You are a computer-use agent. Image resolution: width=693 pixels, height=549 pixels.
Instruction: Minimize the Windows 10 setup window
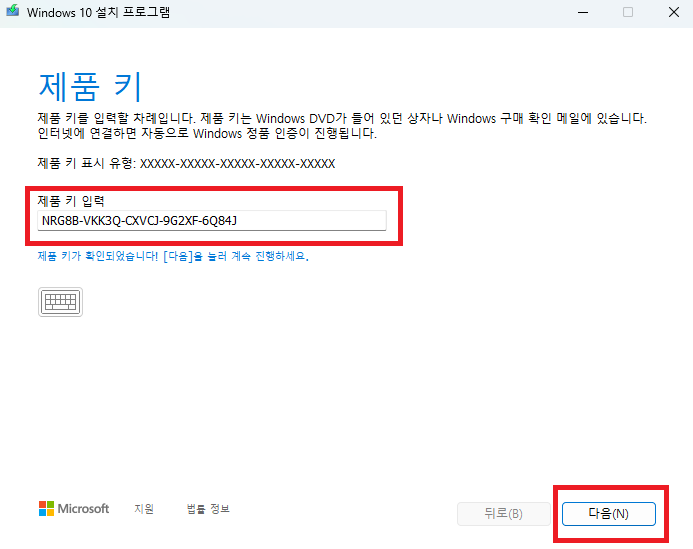[x=583, y=12]
